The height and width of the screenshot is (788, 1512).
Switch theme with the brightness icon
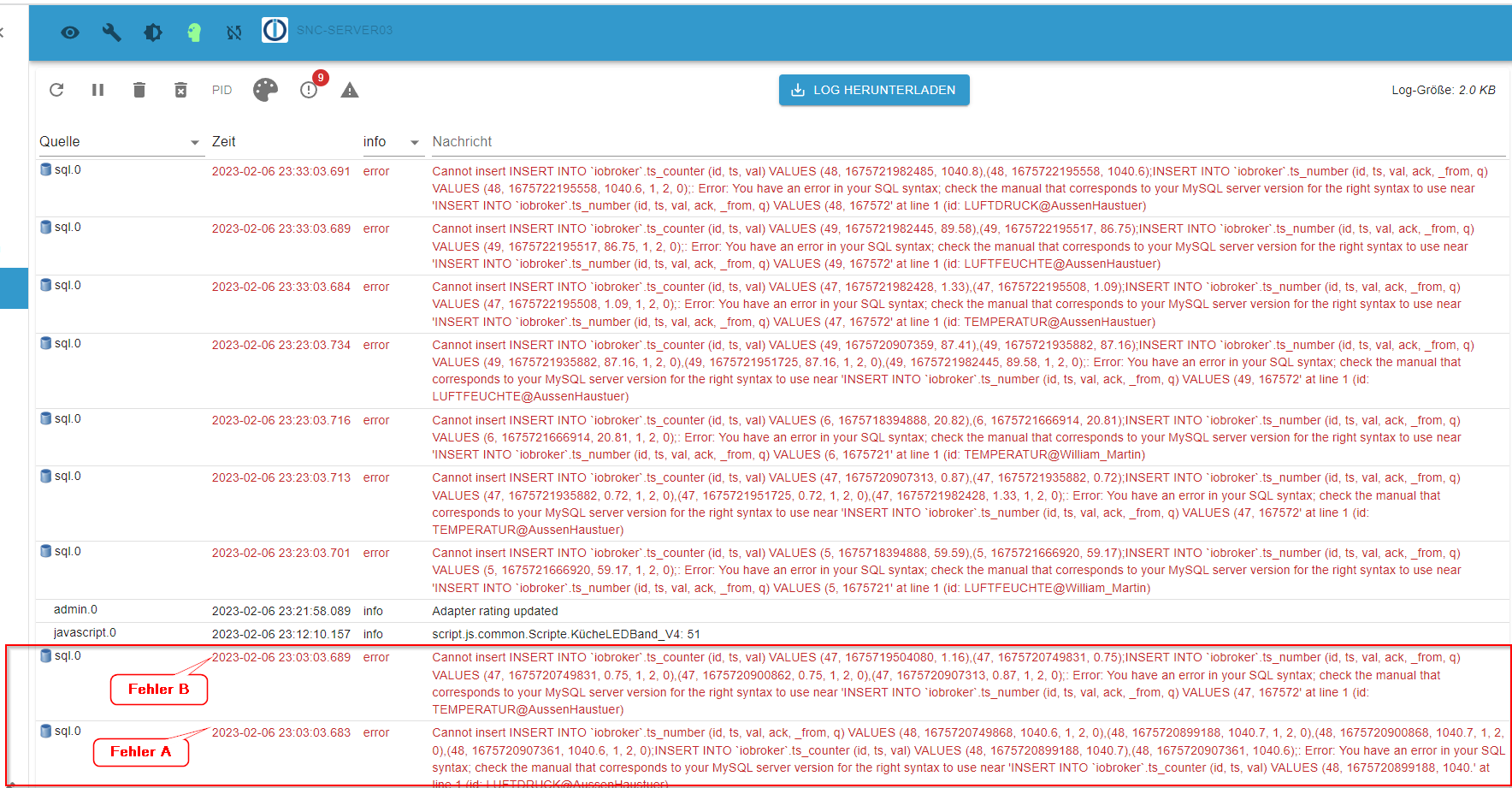153,33
